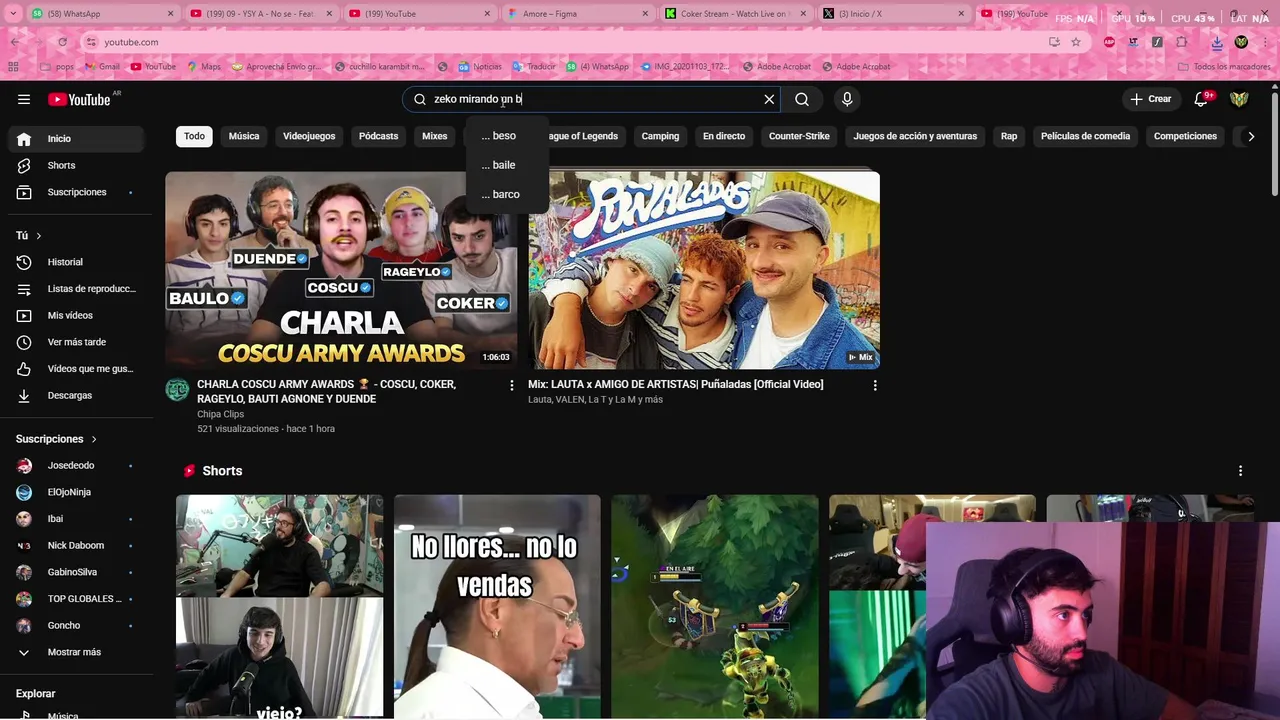Open the Goncho channel
This screenshot has height=720, width=1280.
click(77, 625)
